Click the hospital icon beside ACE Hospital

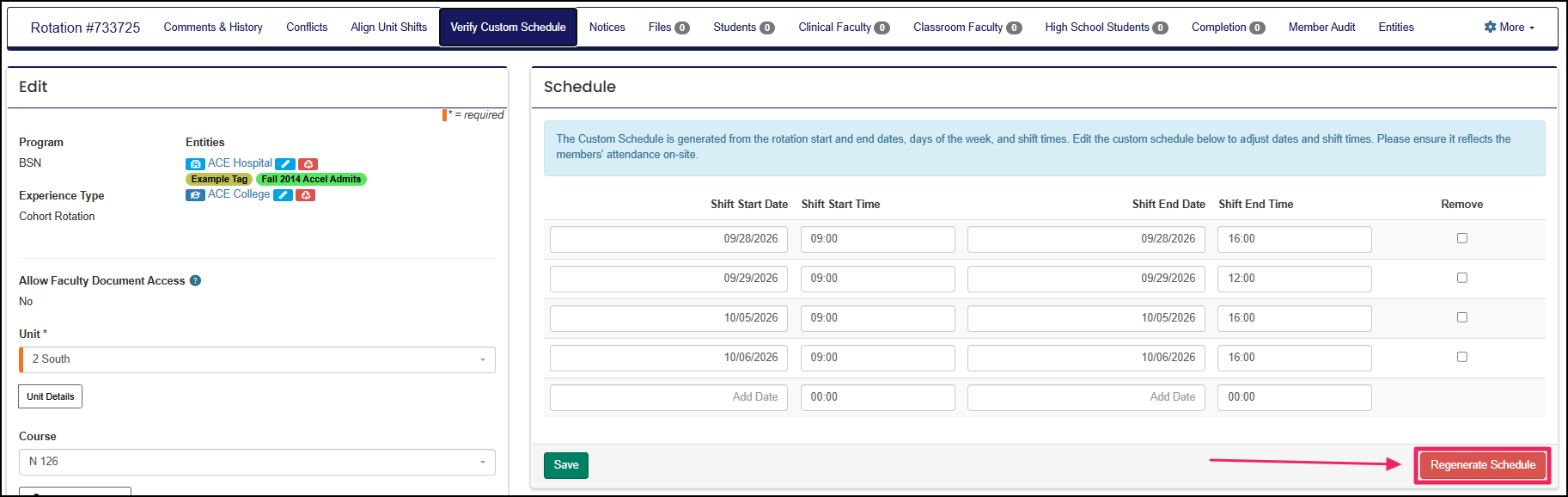tap(195, 163)
